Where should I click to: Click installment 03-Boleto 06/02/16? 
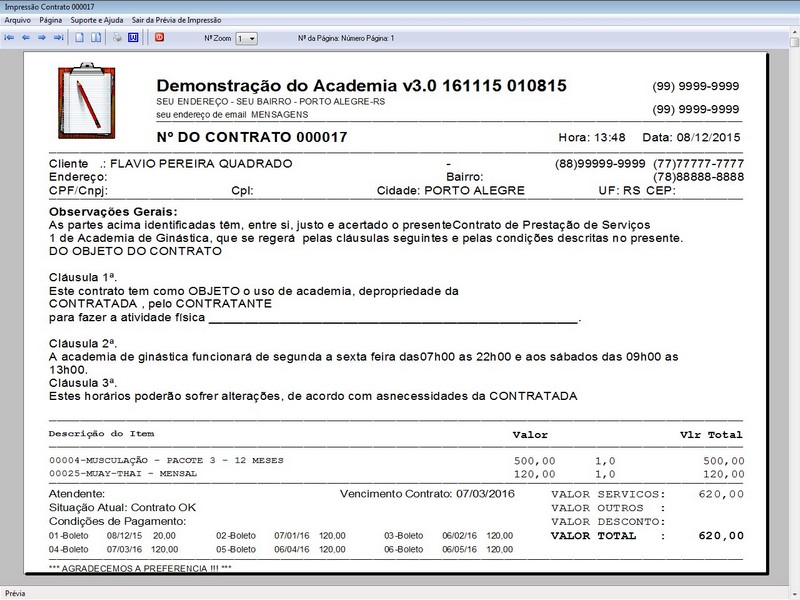point(449,536)
